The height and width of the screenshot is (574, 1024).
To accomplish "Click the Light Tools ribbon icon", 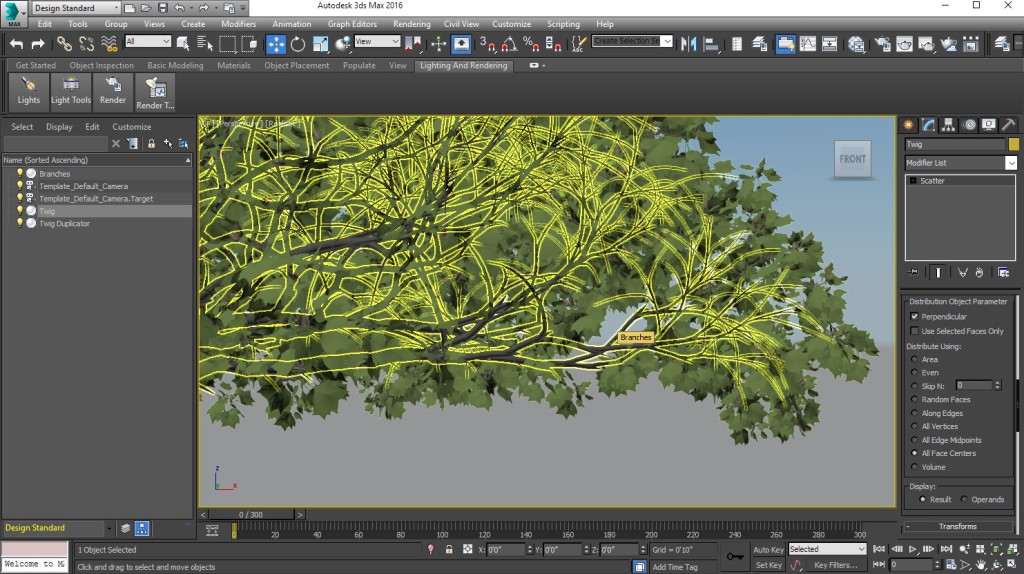I will tap(71, 91).
